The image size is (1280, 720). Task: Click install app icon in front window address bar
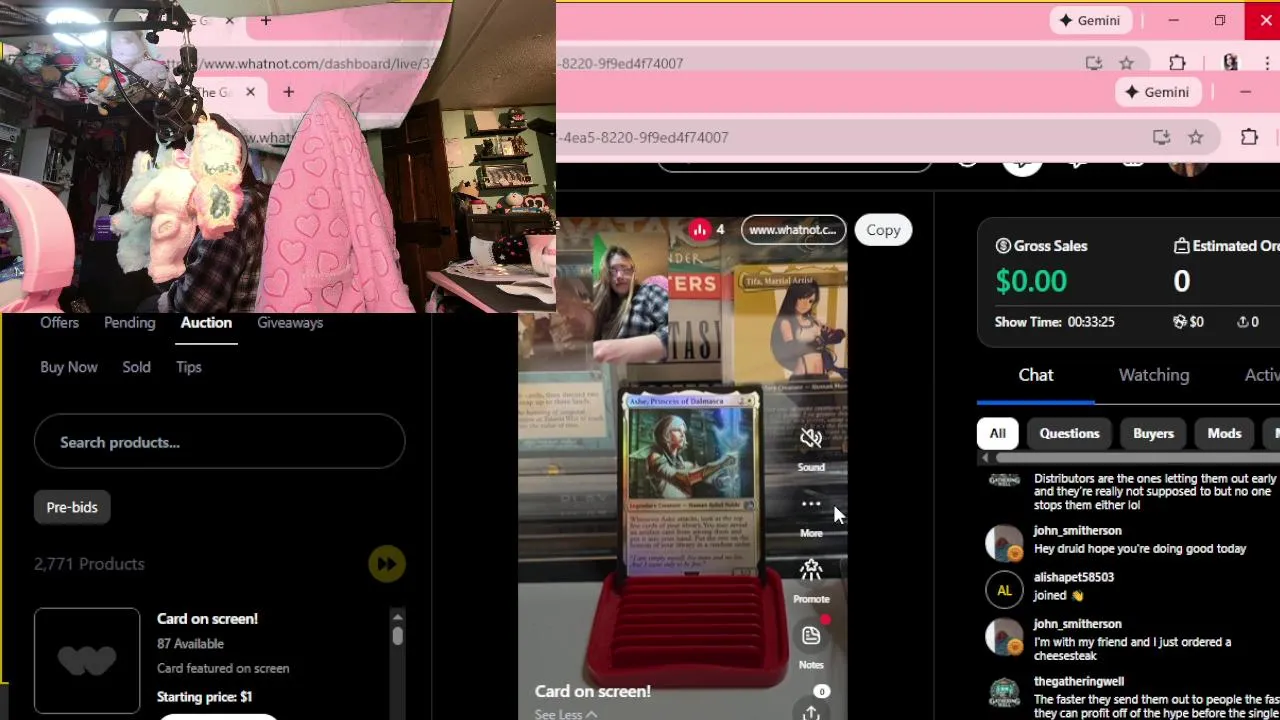(1161, 137)
